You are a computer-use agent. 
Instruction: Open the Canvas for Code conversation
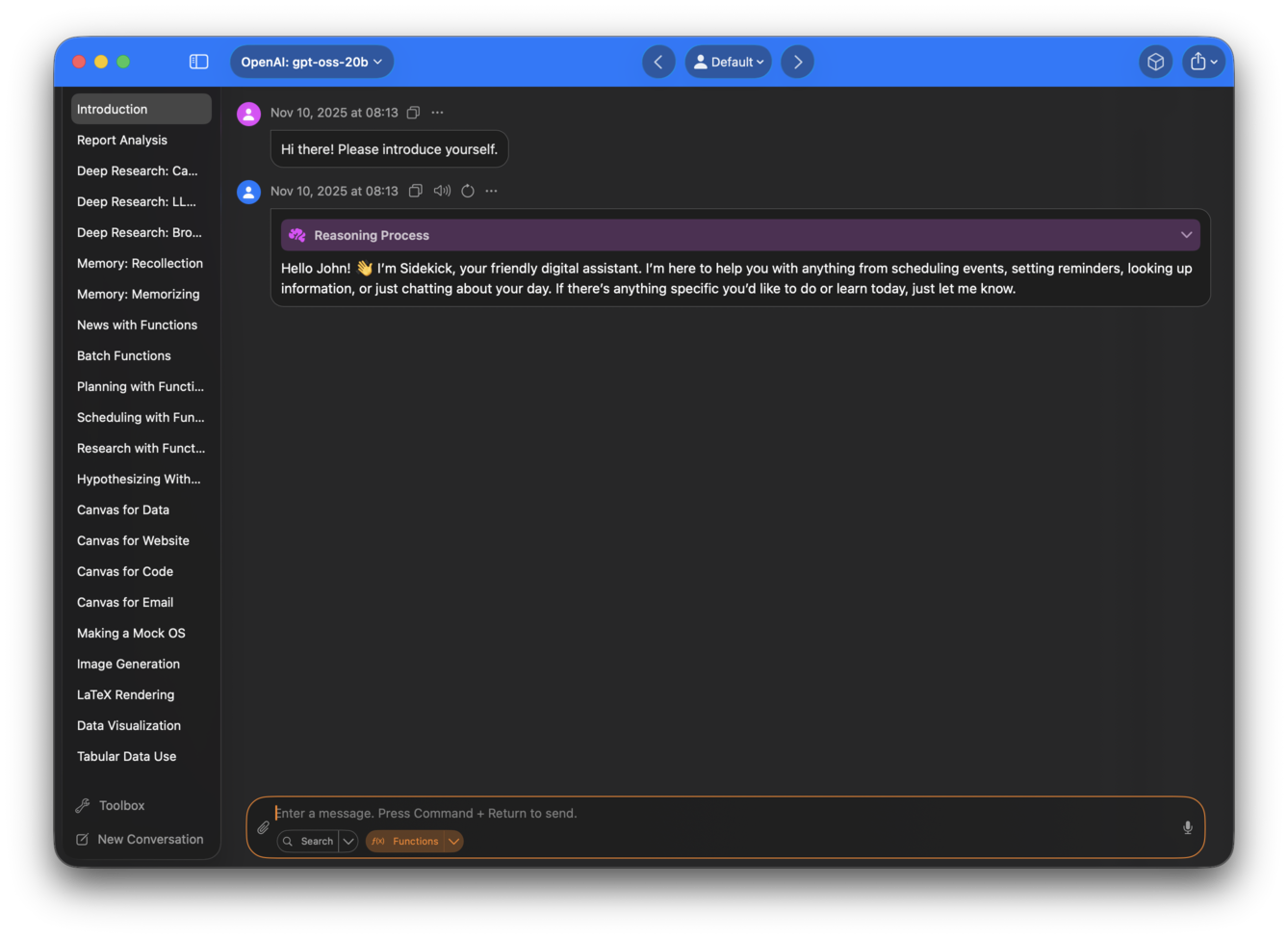[125, 571]
